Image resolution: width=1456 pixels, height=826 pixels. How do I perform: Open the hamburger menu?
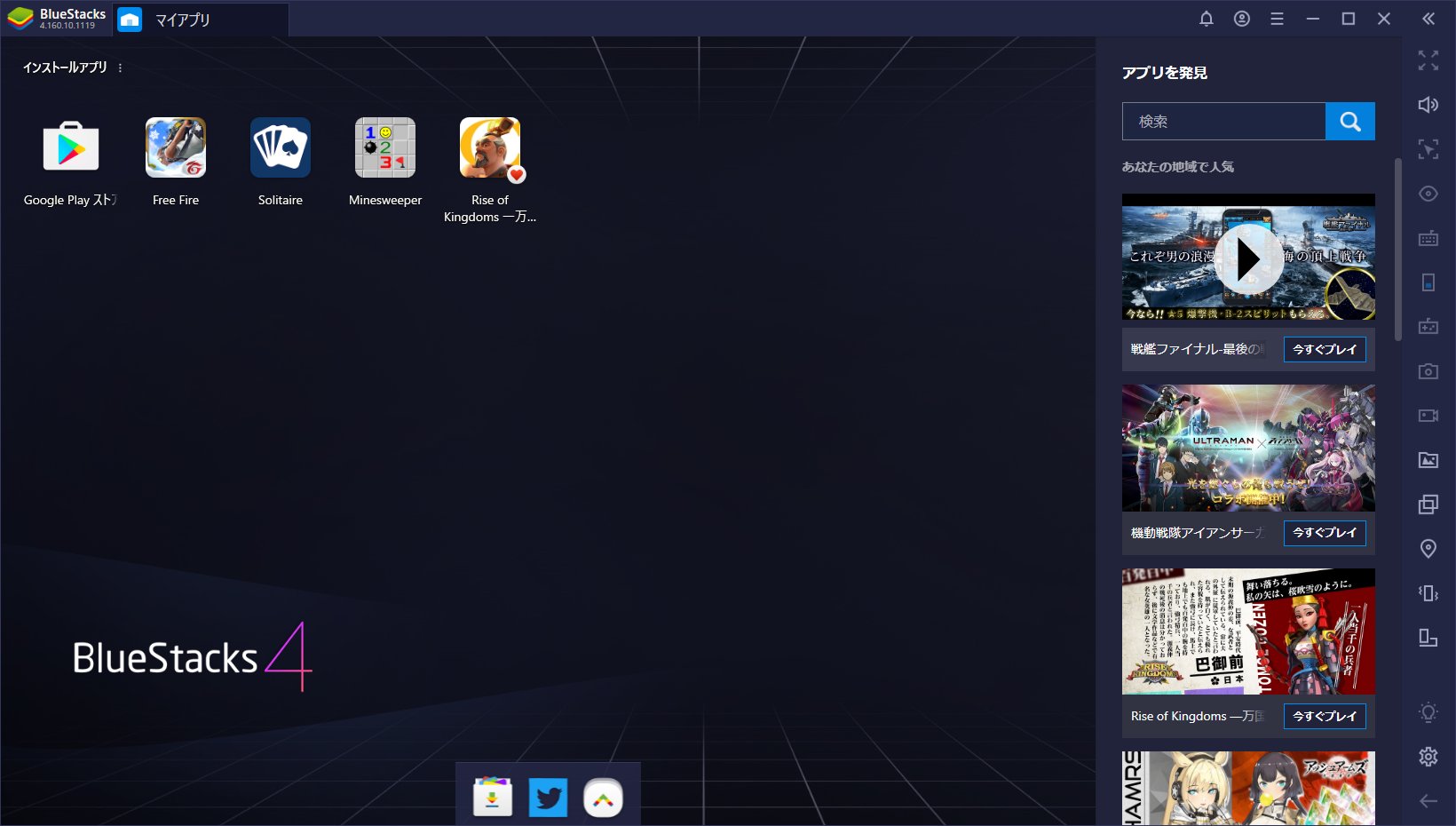click(1278, 19)
